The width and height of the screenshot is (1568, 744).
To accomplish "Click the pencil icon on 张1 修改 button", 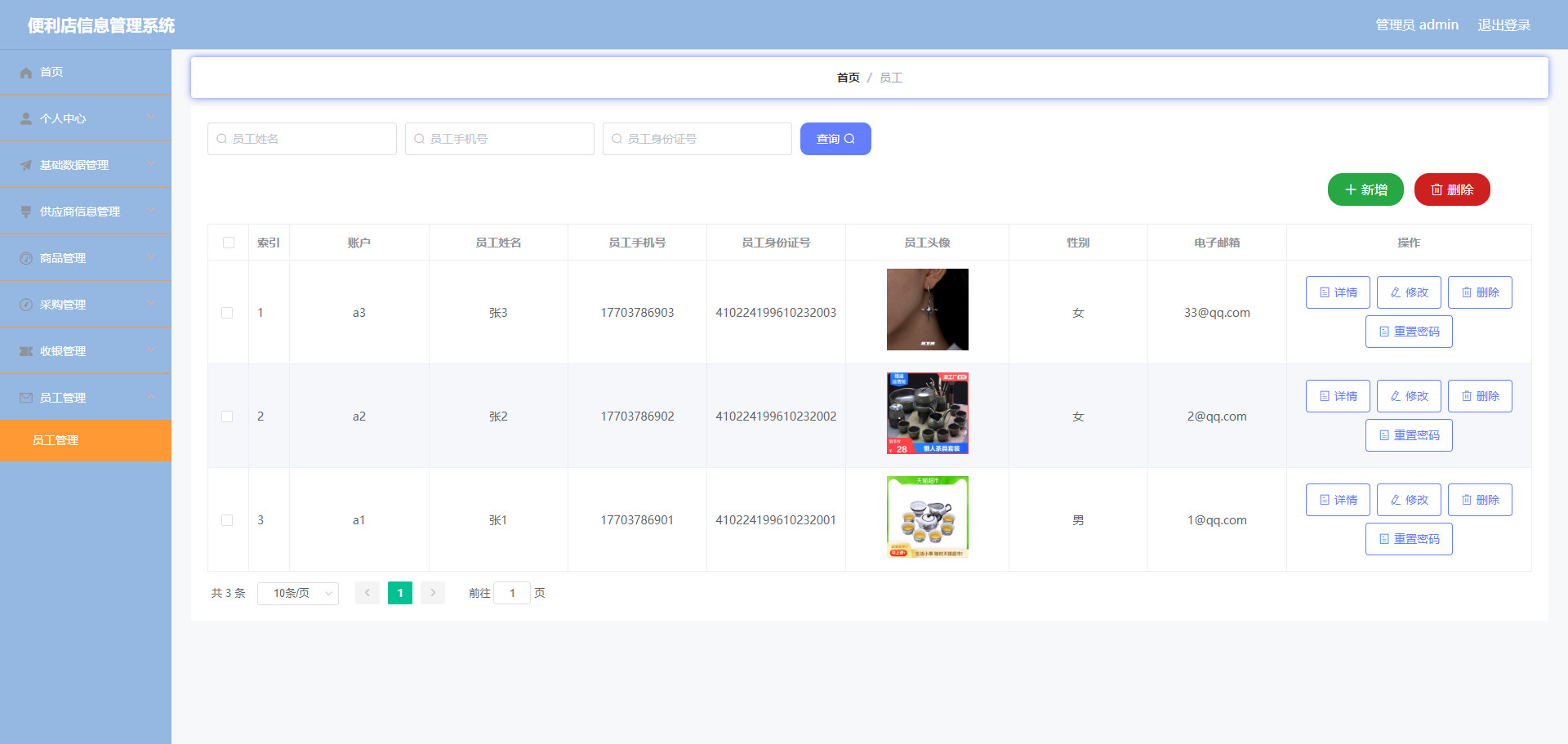I will (x=1396, y=500).
